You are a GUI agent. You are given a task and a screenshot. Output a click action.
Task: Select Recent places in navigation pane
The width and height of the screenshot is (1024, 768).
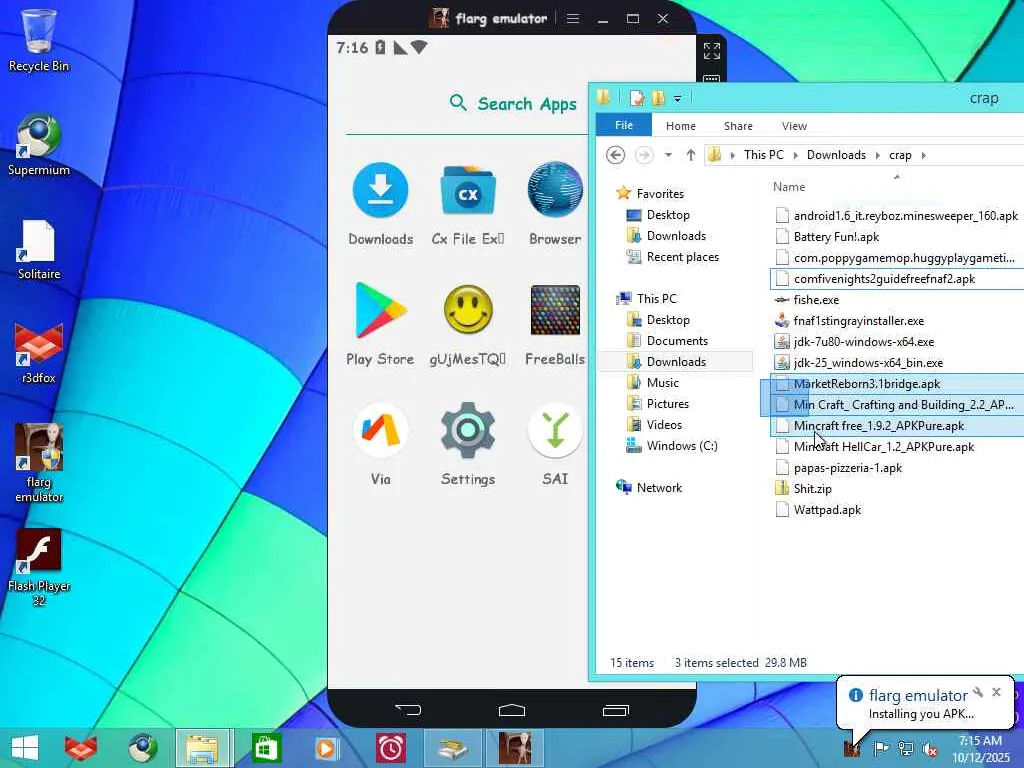[x=682, y=257]
